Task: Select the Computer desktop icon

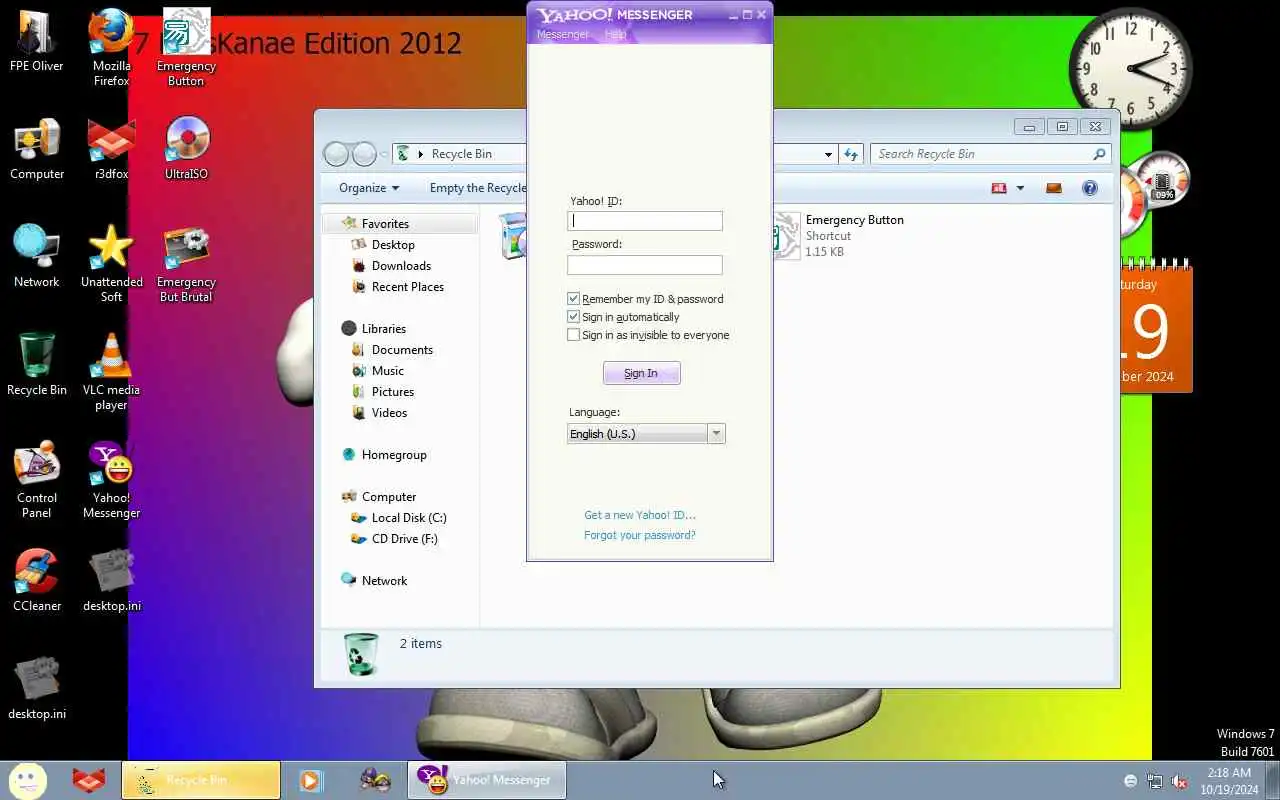Action: point(37,148)
